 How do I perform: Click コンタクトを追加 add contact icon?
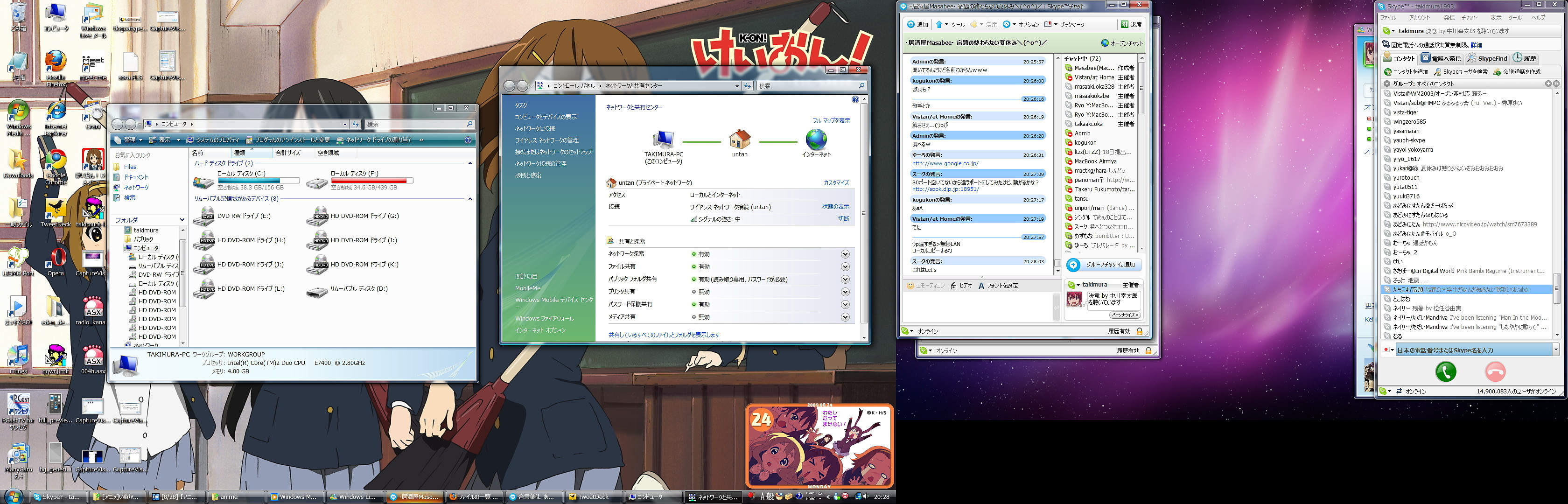(x=1387, y=72)
